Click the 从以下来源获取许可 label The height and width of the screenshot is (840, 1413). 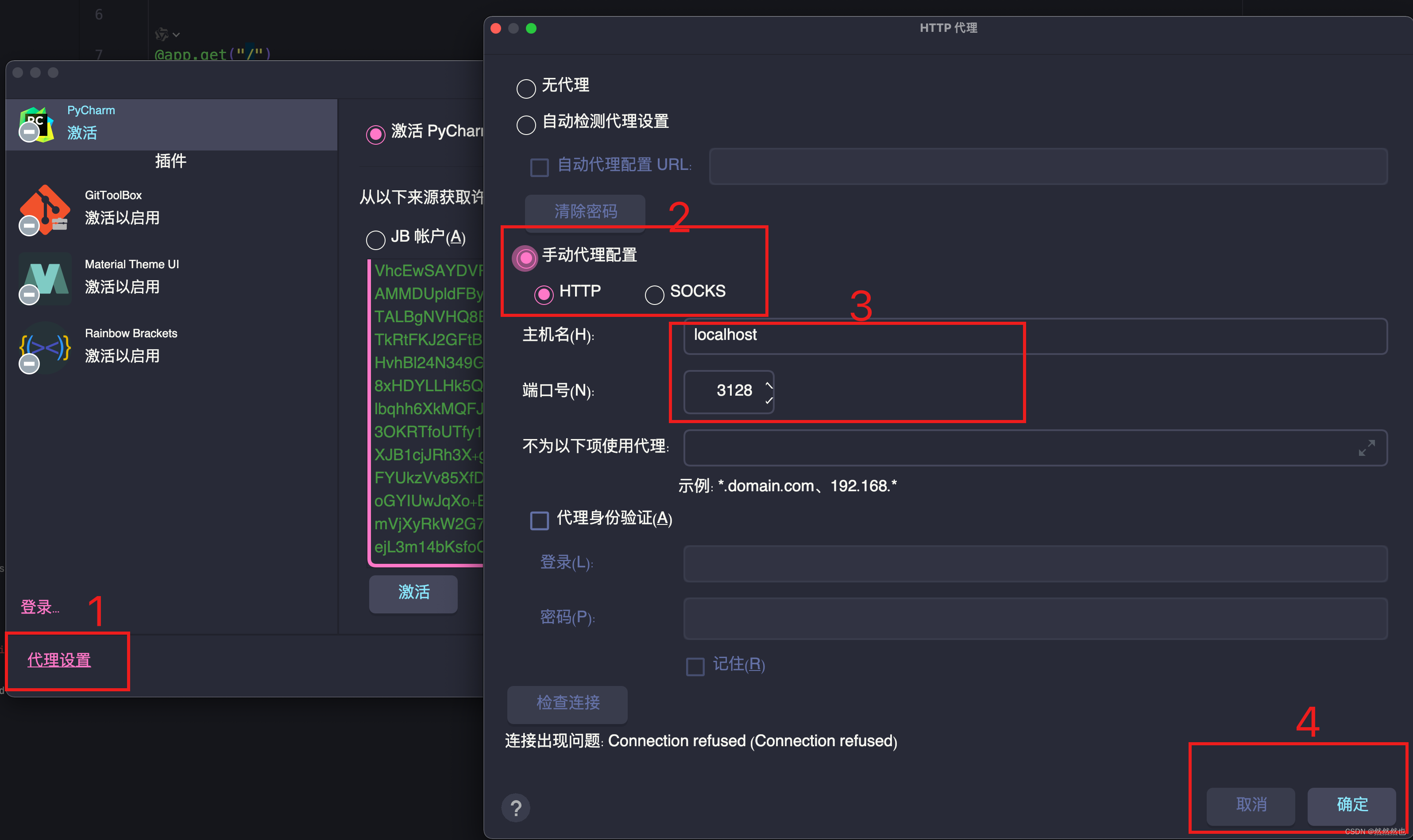point(422,197)
